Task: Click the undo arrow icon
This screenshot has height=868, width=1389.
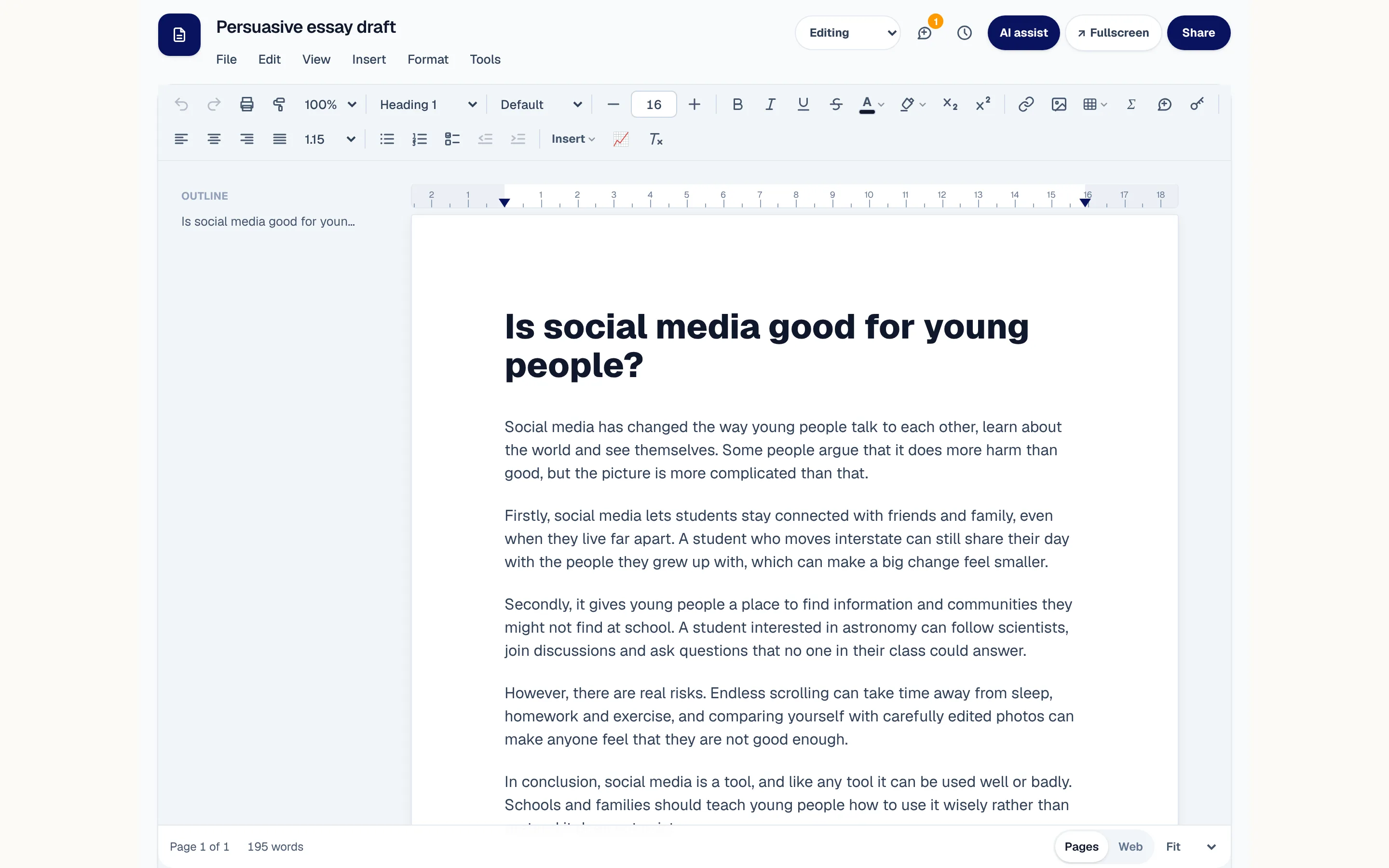Action: 181,105
